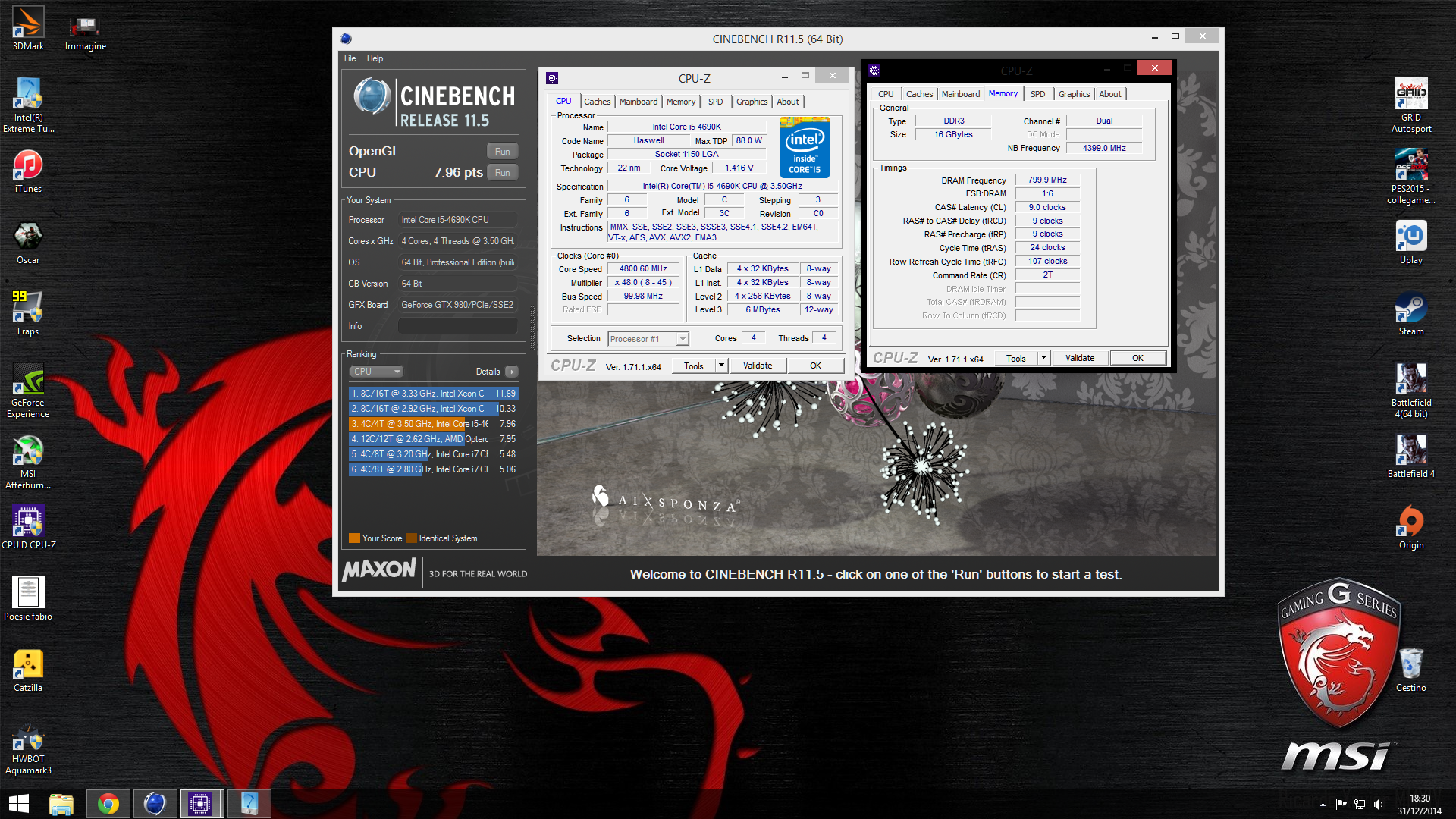Viewport: 1456px width, 819px height.
Task: Click Tools button in right CPU-Z
Action: pyautogui.click(x=1016, y=358)
